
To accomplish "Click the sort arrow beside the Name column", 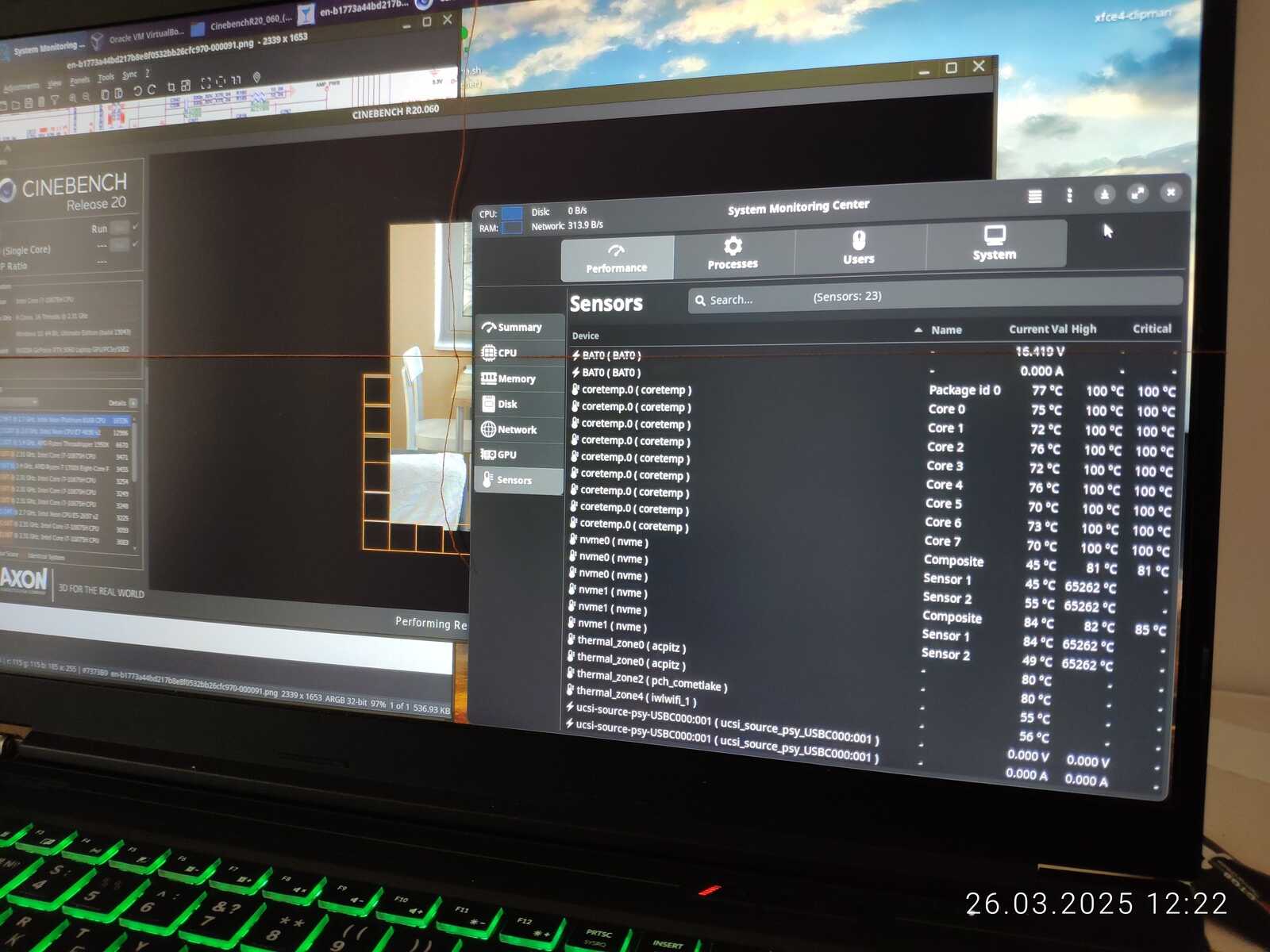I will (x=918, y=330).
